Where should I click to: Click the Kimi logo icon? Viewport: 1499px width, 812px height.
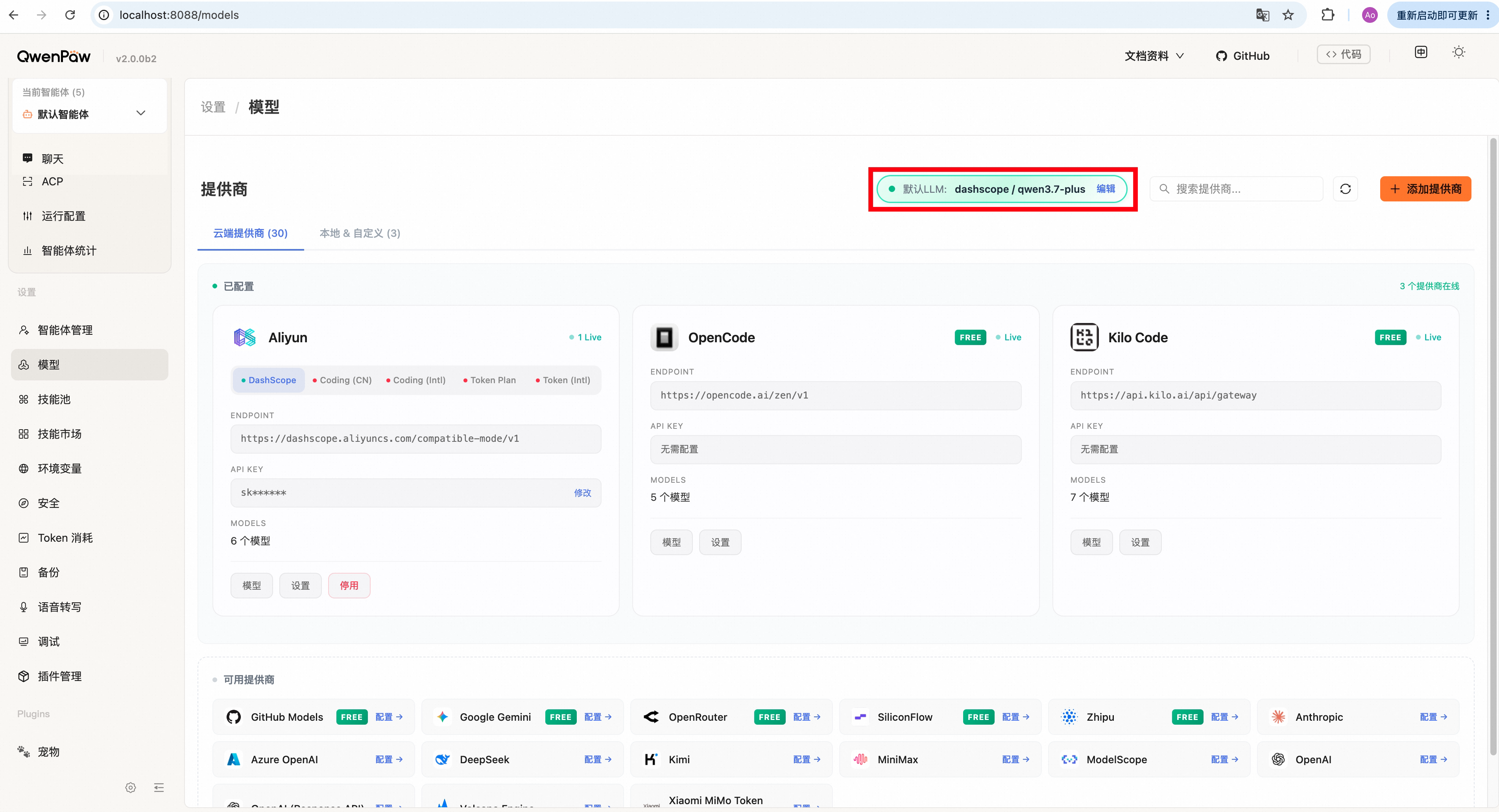click(652, 760)
